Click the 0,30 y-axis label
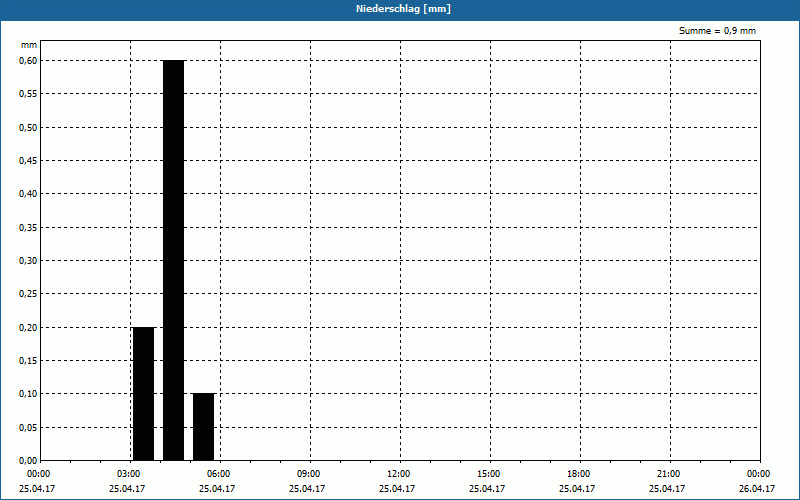Image resolution: width=800 pixels, height=500 pixels. (28, 261)
